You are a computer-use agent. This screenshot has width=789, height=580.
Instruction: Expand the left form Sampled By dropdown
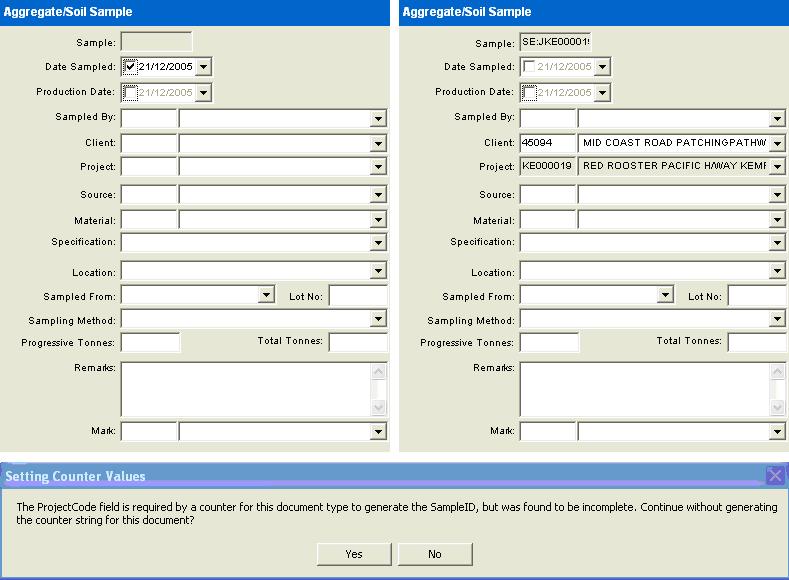tap(377, 119)
